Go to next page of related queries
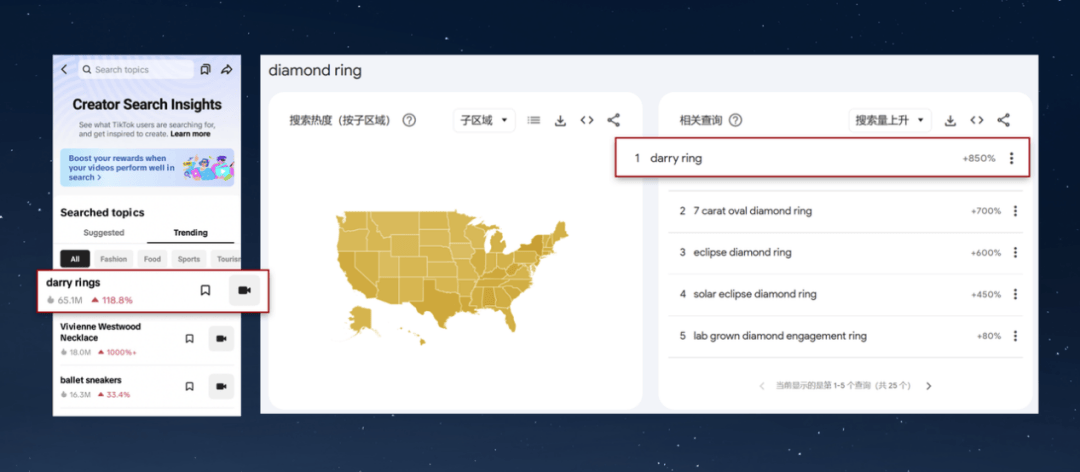1080x472 pixels. point(928,386)
